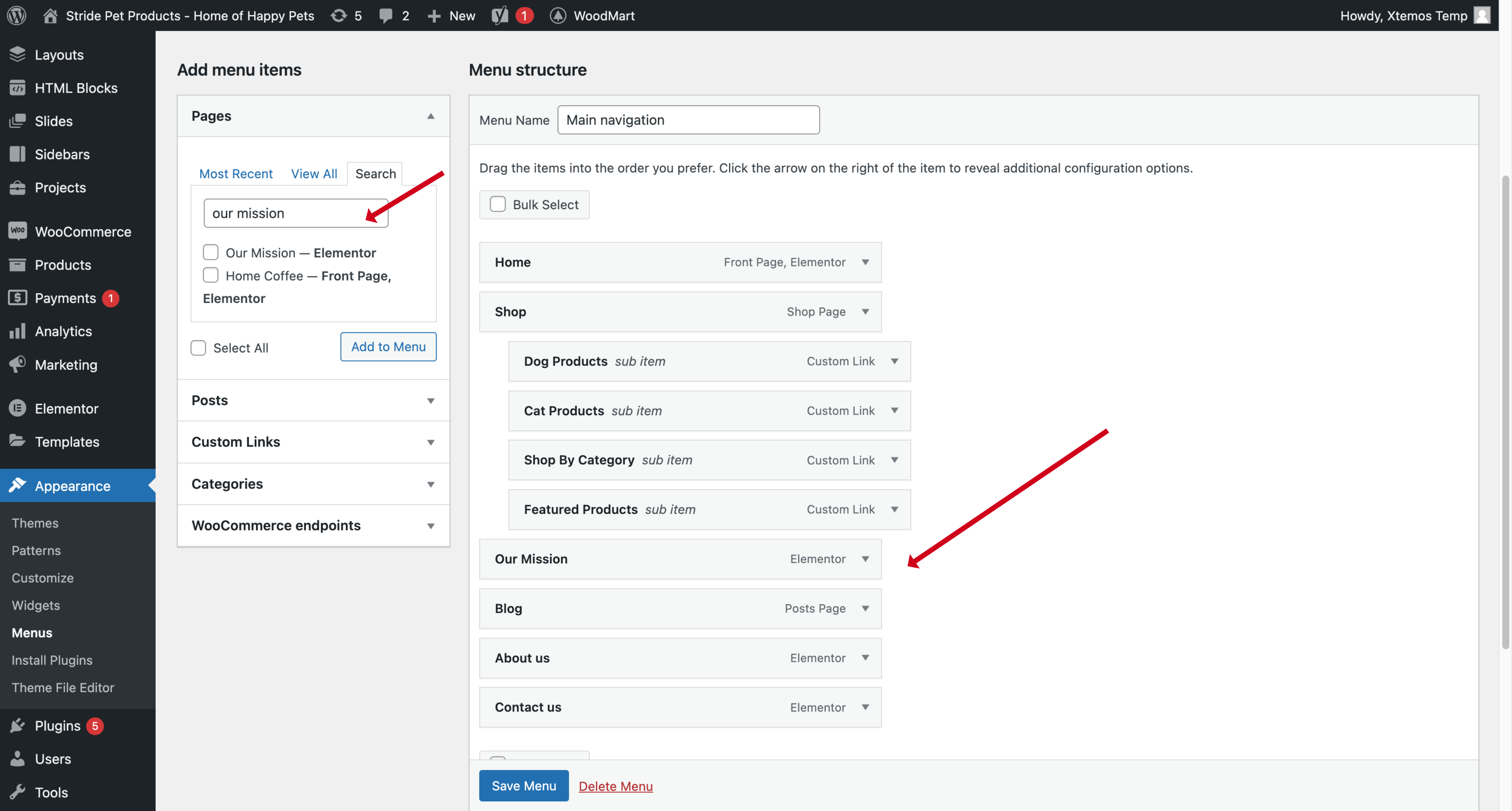Click the Users person icon

pos(18,759)
